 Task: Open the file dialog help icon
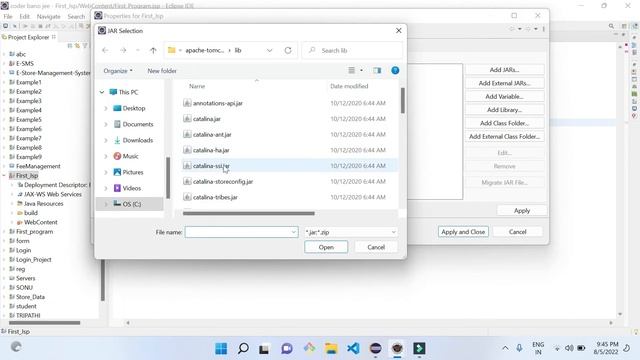[395, 71]
